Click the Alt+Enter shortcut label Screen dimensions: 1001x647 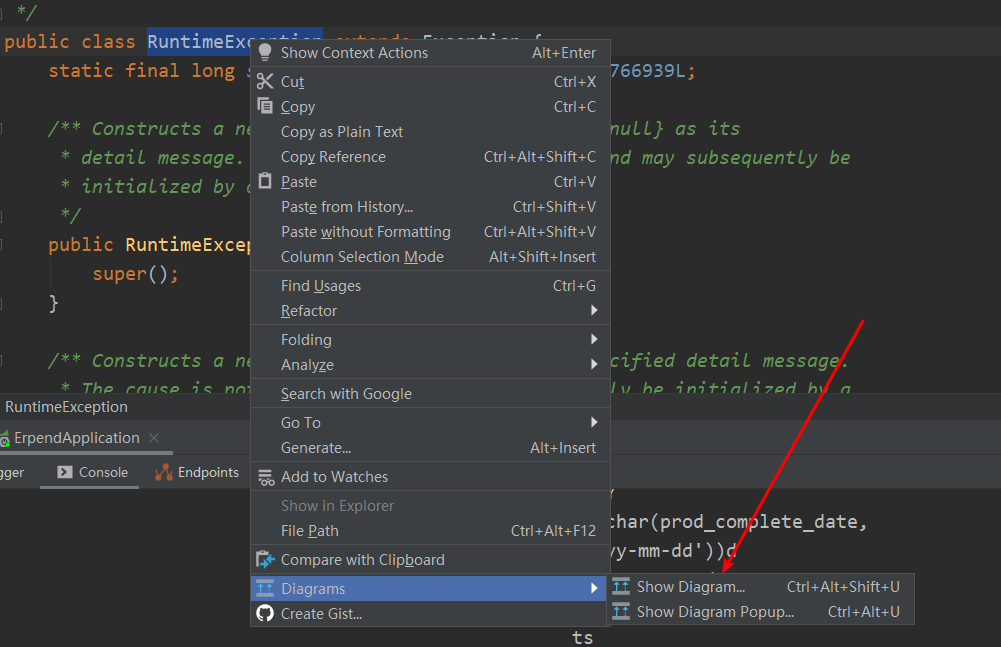(x=564, y=52)
